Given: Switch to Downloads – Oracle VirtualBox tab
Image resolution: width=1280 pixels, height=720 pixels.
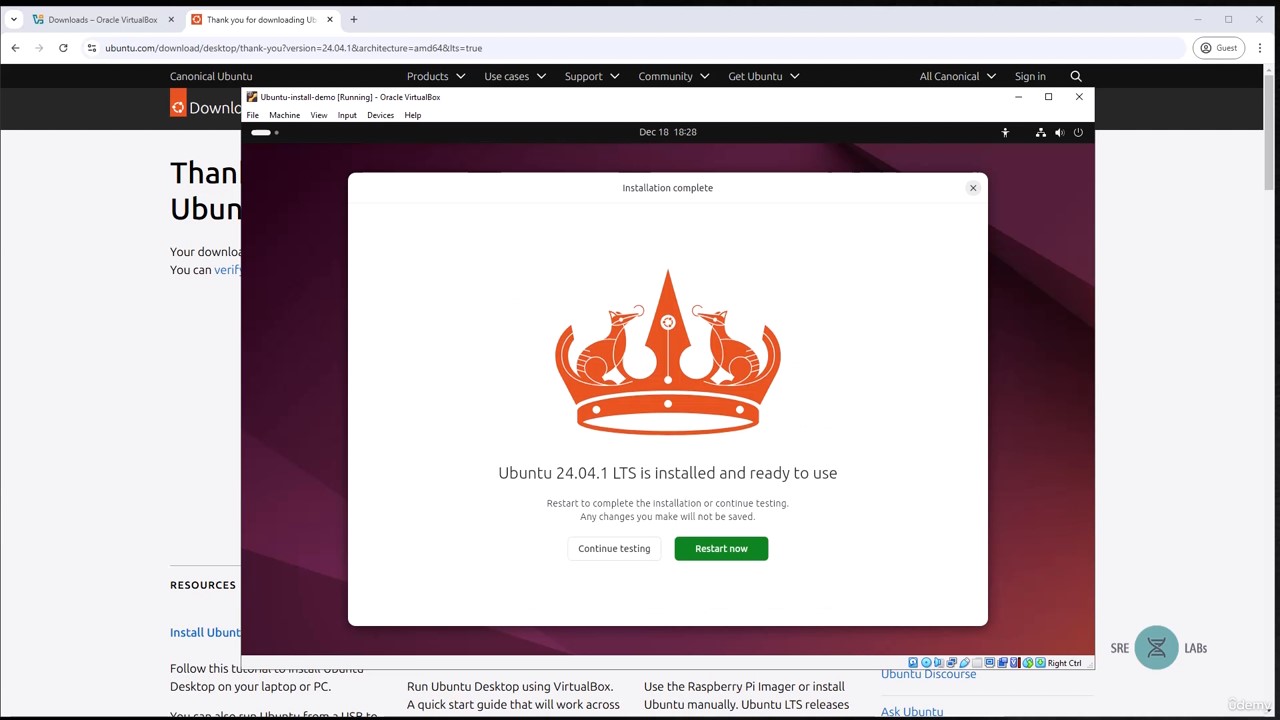Looking at the screenshot, I should click(102, 19).
